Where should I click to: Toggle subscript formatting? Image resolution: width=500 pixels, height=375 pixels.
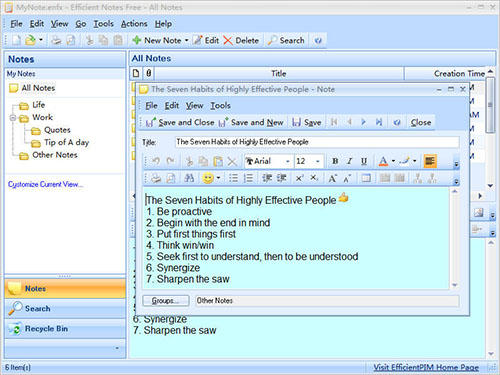click(x=314, y=178)
